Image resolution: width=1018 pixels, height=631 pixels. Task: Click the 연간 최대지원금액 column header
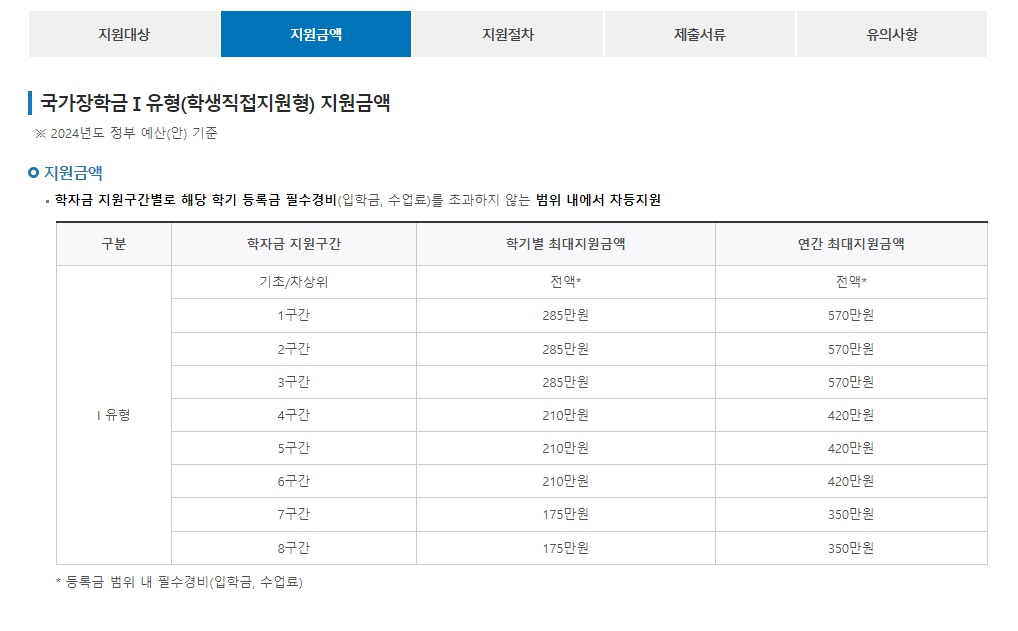point(851,243)
